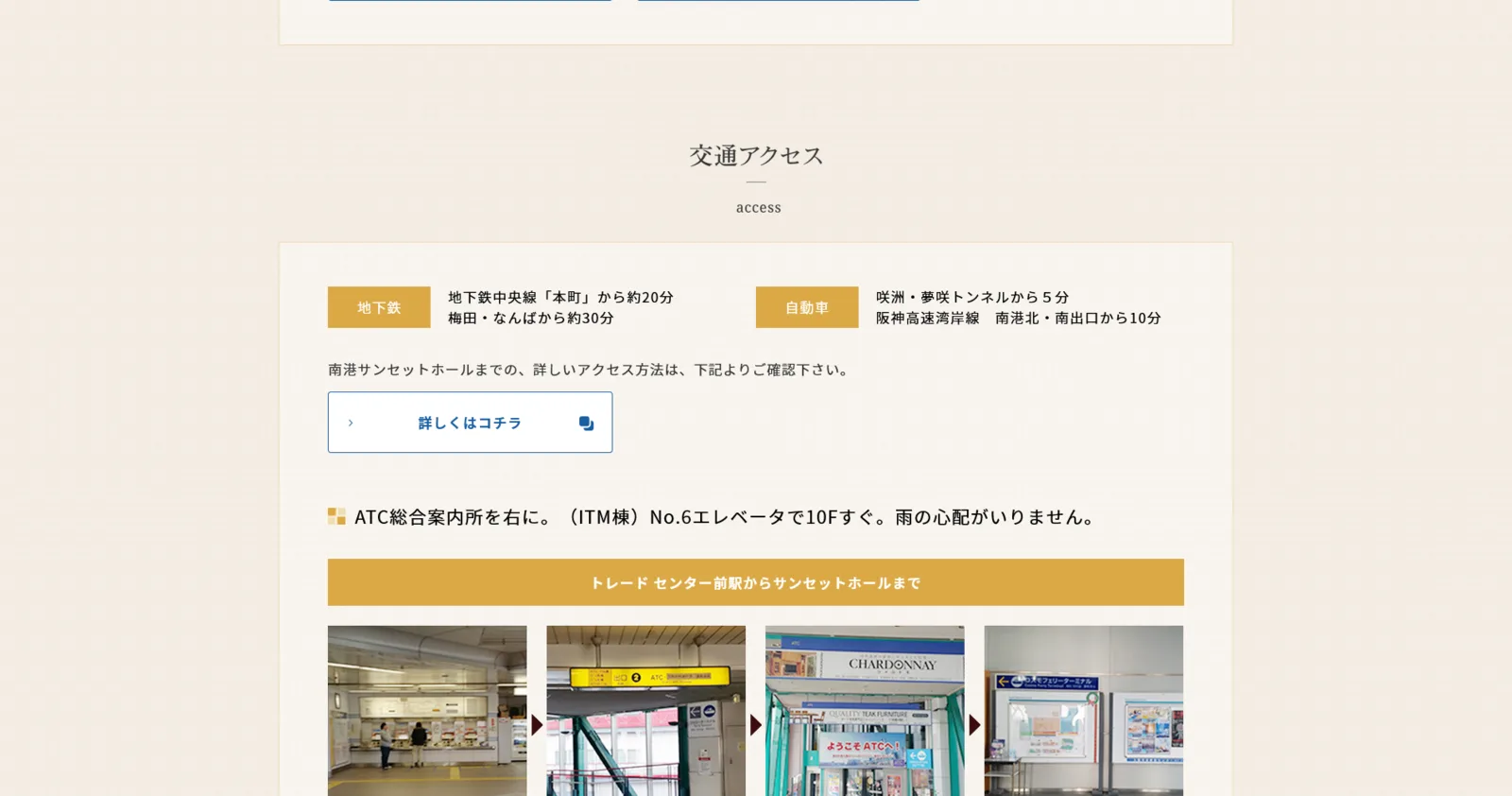Click the arrow after the CHARDONNAY photo
This screenshot has height=796, width=1512.
(x=974, y=725)
